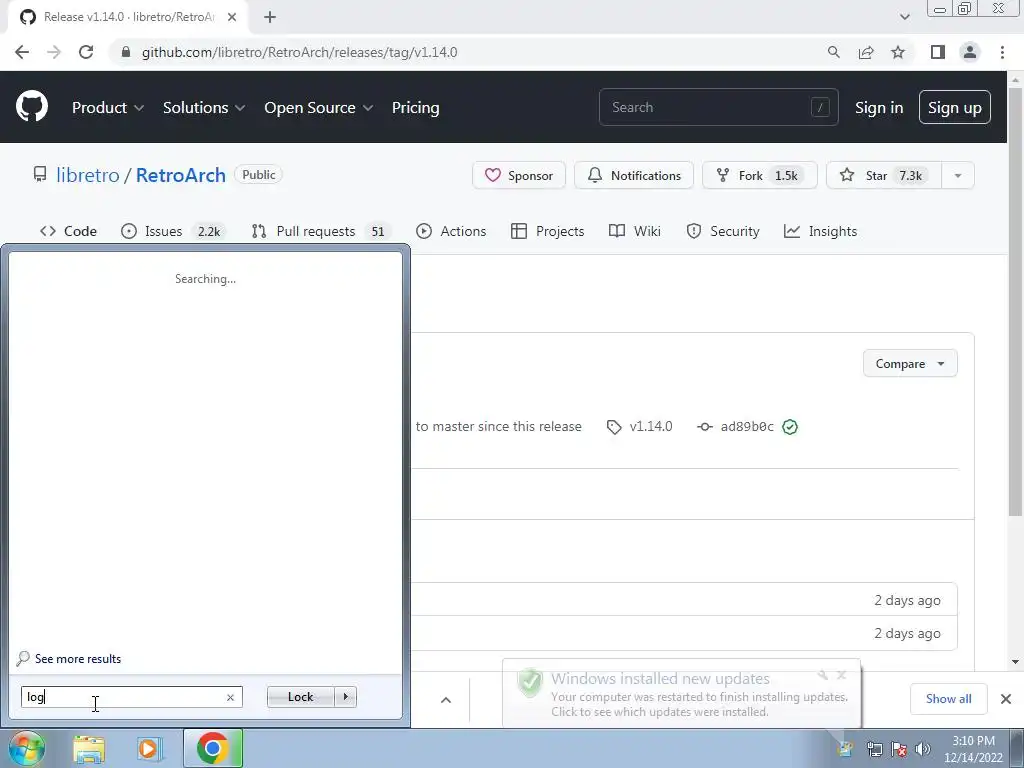Click the Windows installed new updates notification

coord(682,694)
